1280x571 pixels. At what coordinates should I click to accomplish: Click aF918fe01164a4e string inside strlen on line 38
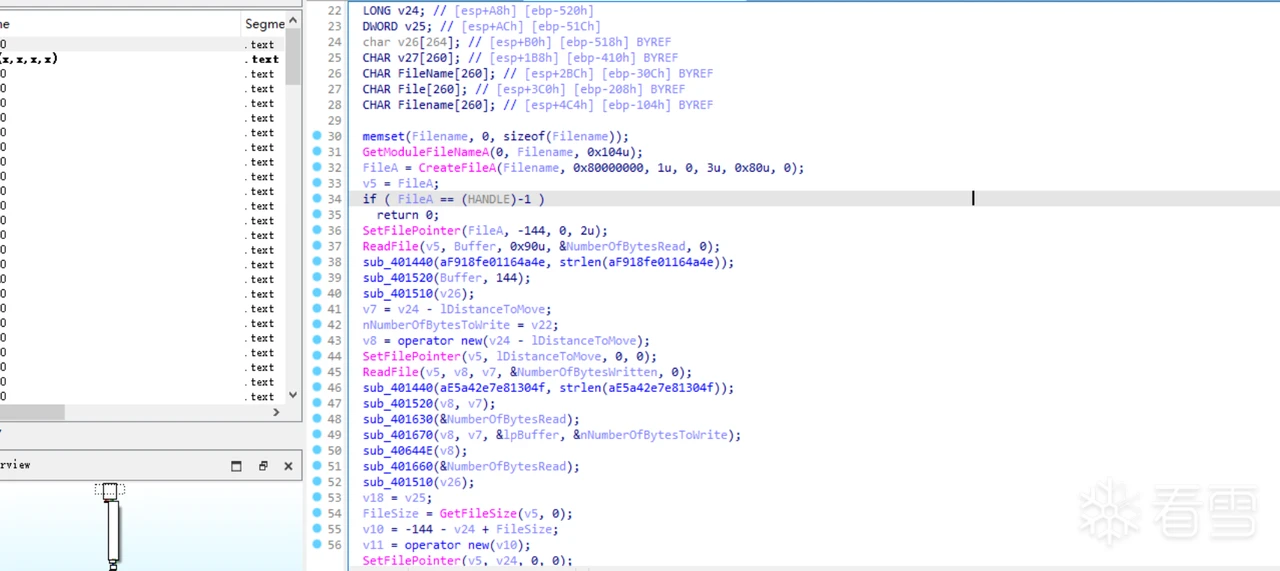[664, 262]
